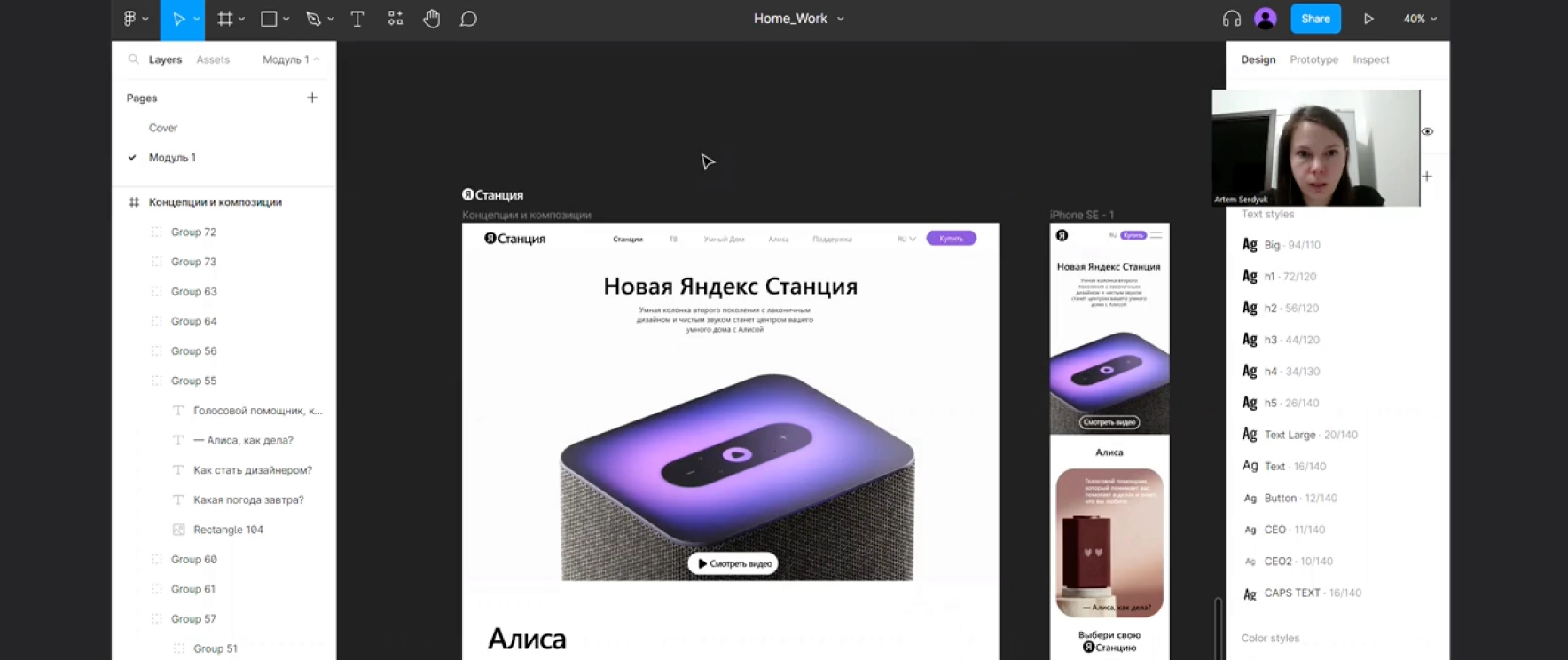The width and height of the screenshot is (1568, 660).
Task: Click the Design panel vertical scrollbar
Action: (x=1219, y=628)
